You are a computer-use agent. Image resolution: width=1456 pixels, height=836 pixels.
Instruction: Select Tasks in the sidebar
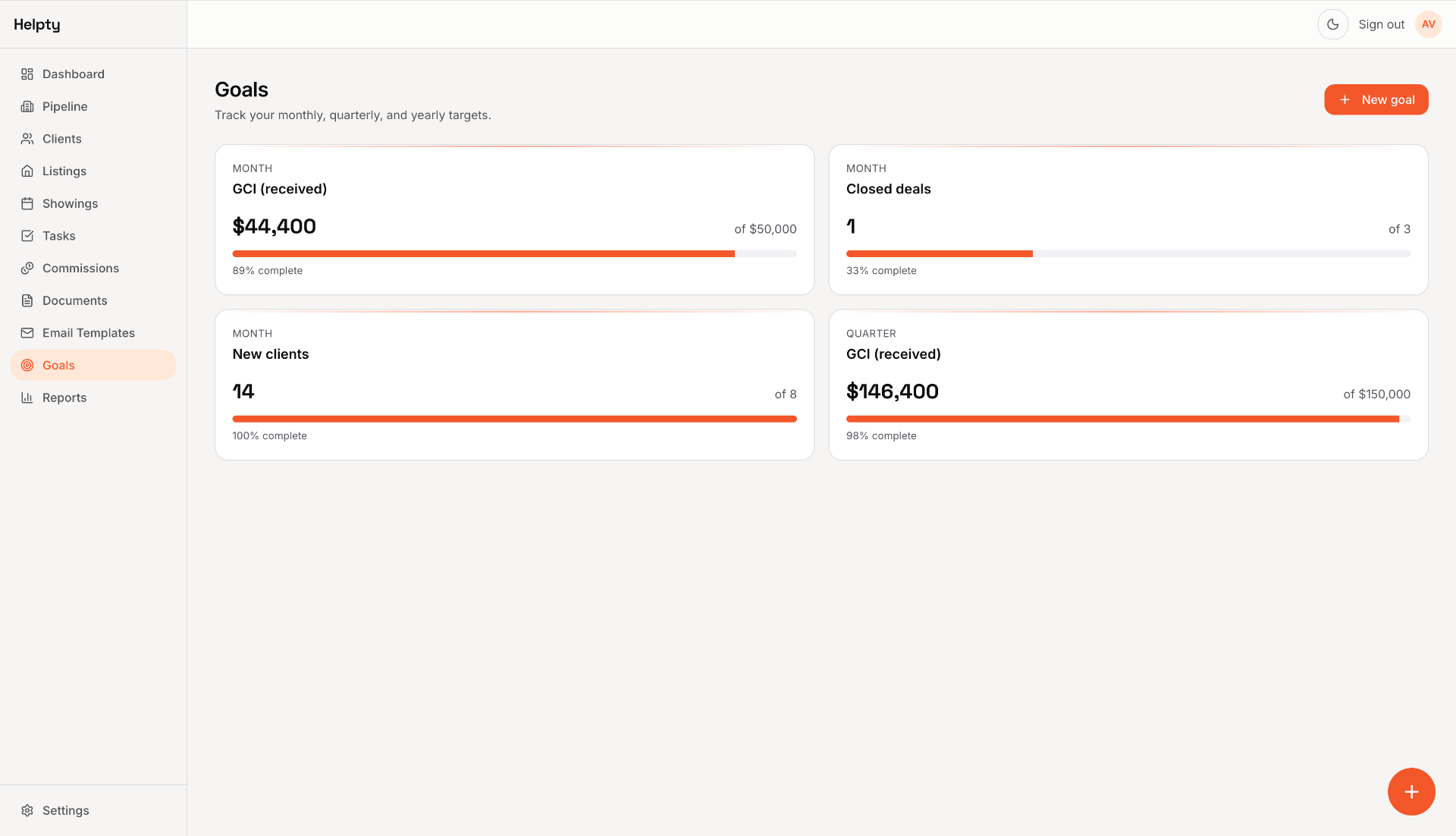[x=93, y=236]
